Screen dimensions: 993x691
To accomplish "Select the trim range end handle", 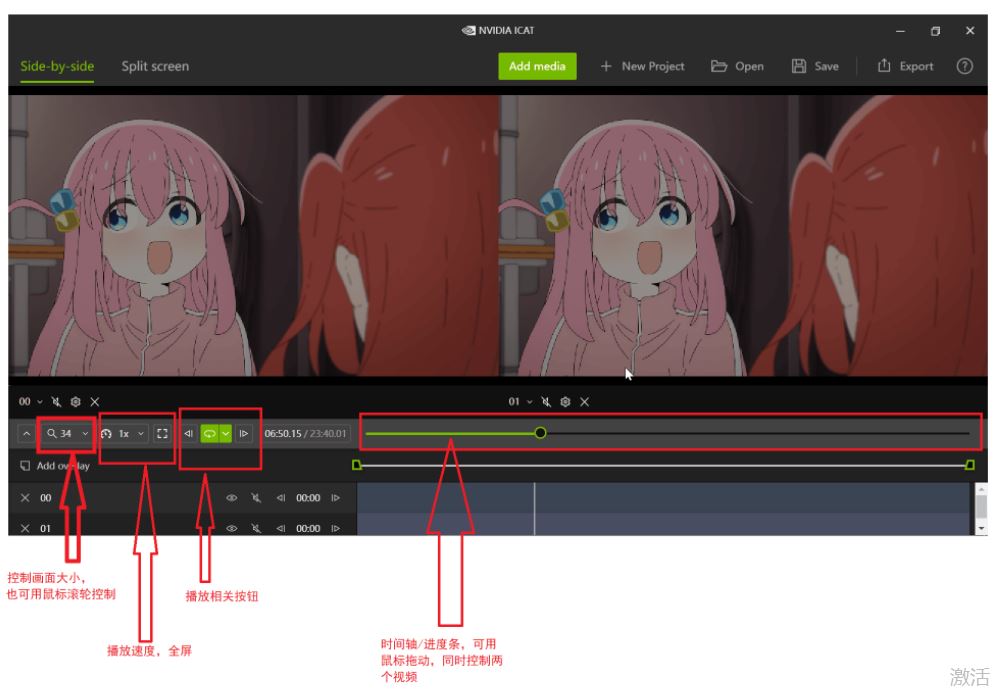I will 970,465.
